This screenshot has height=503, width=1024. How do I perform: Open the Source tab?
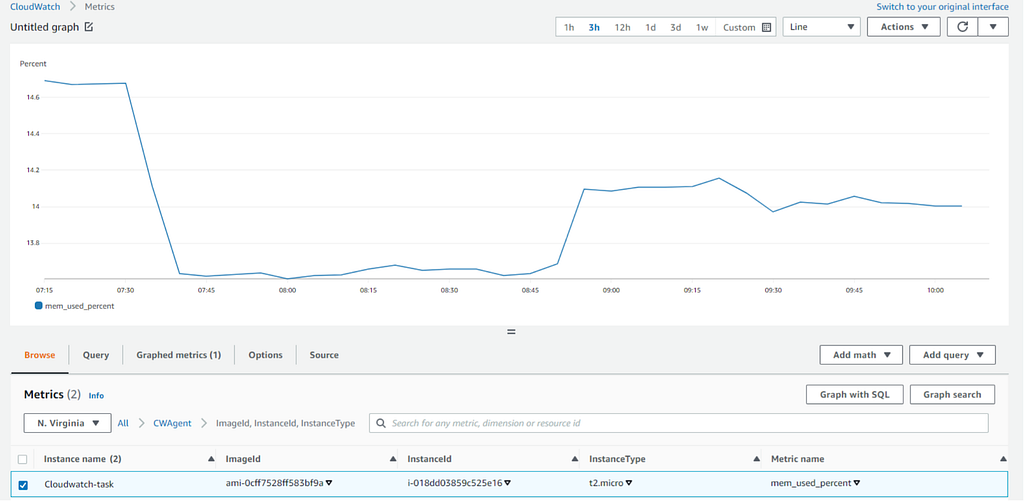(x=324, y=355)
